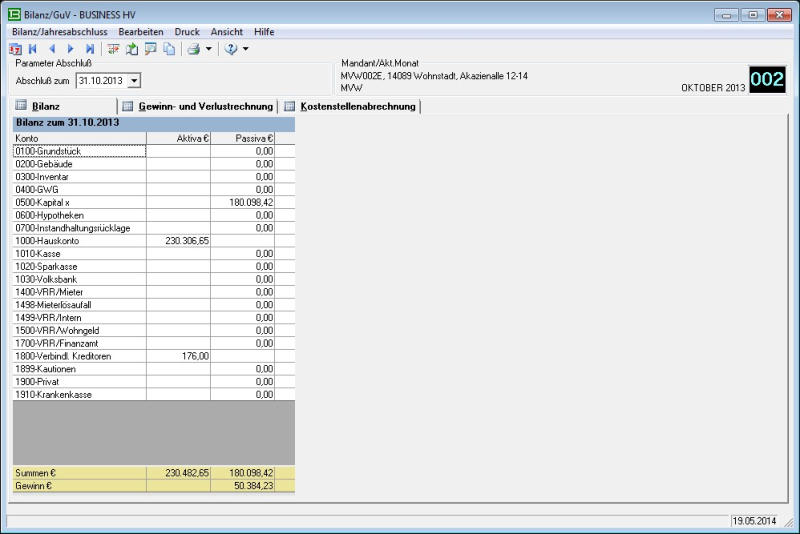Click the Passiva € column header
Image resolution: width=800 pixels, height=534 pixels.
(x=242, y=138)
